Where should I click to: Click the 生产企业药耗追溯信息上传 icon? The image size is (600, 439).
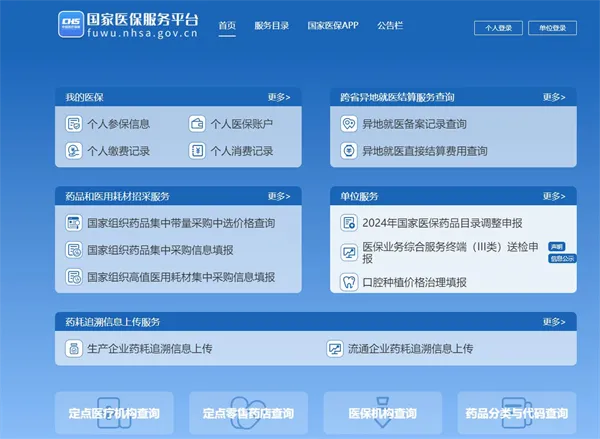tap(73, 349)
